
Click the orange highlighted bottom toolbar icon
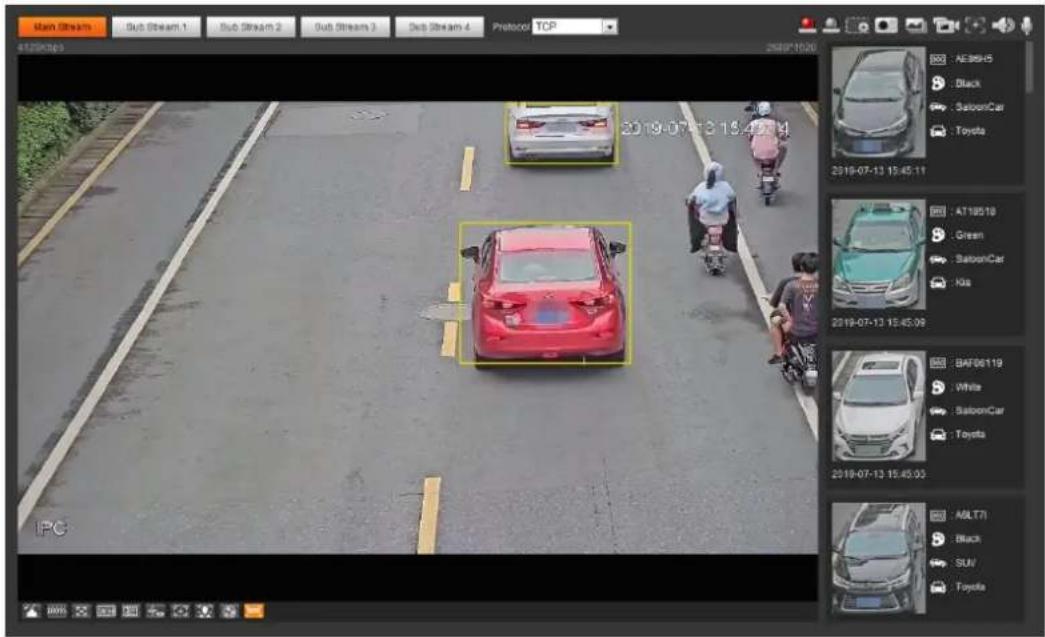(x=254, y=611)
